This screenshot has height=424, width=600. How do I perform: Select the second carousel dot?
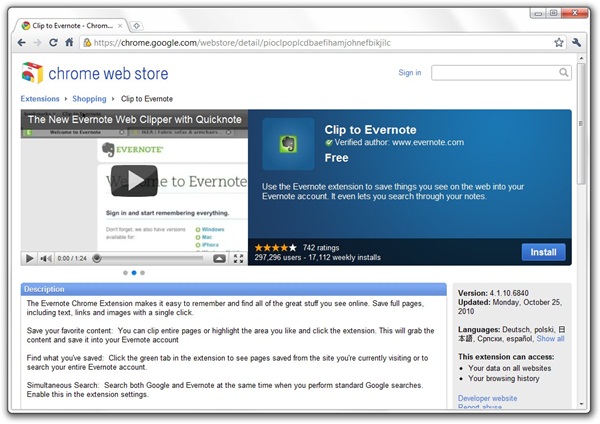[134, 273]
